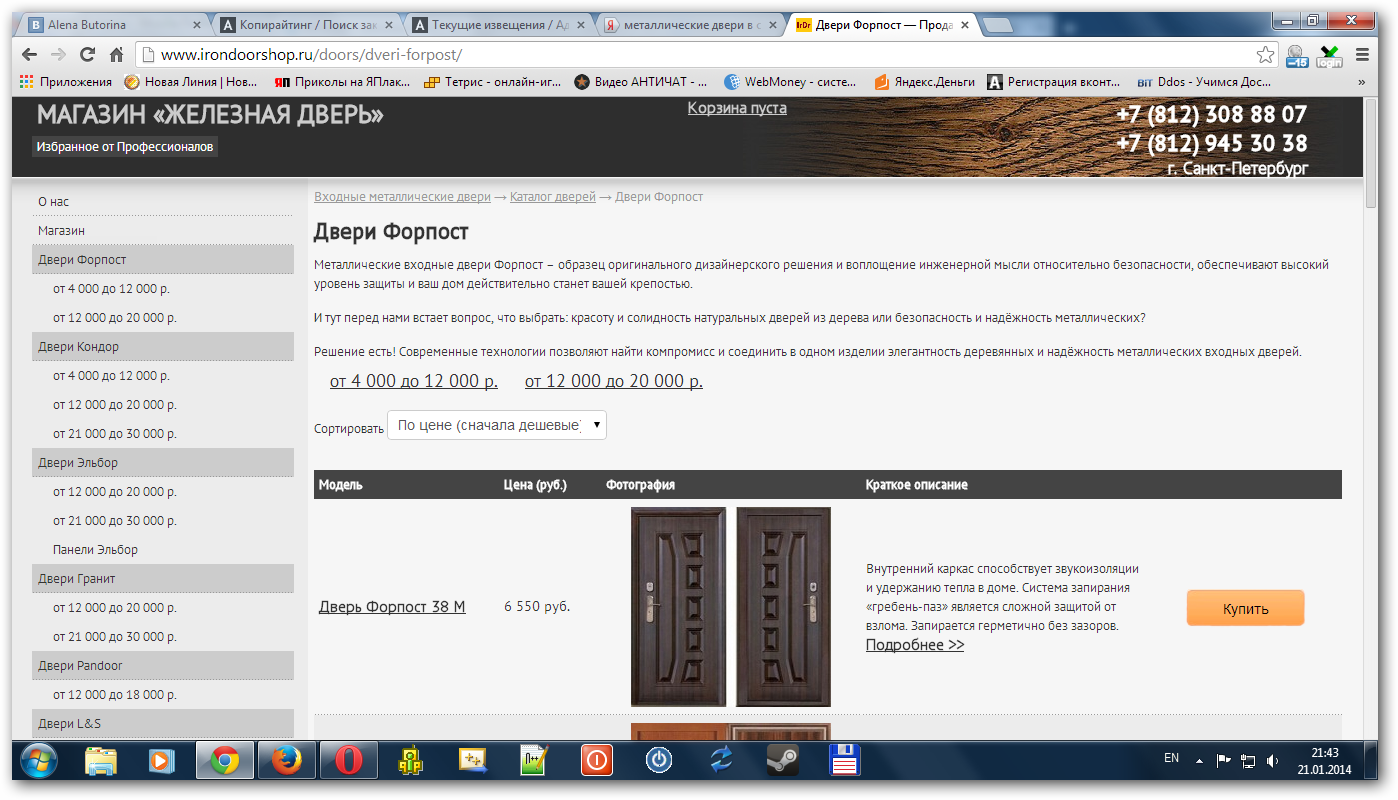Open Windows Explorer from the taskbar
This screenshot has width=1398, height=800.
pos(100,761)
